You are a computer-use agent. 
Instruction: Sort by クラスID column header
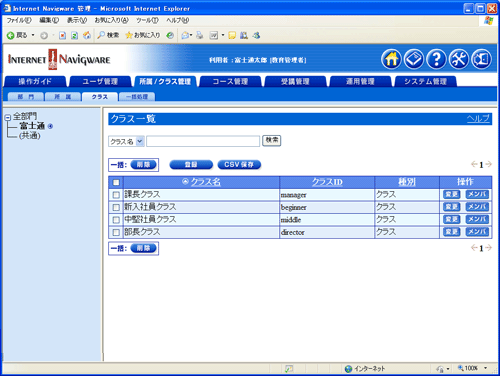click(x=327, y=182)
